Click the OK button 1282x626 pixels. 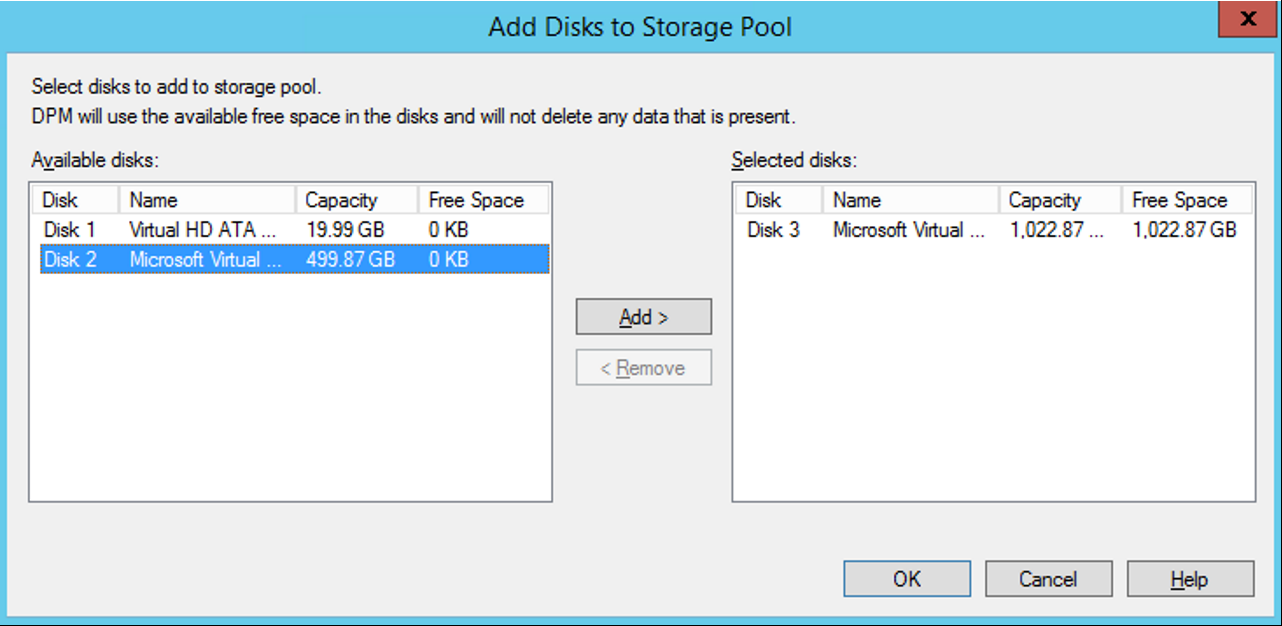pyautogui.click(x=906, y=579)
